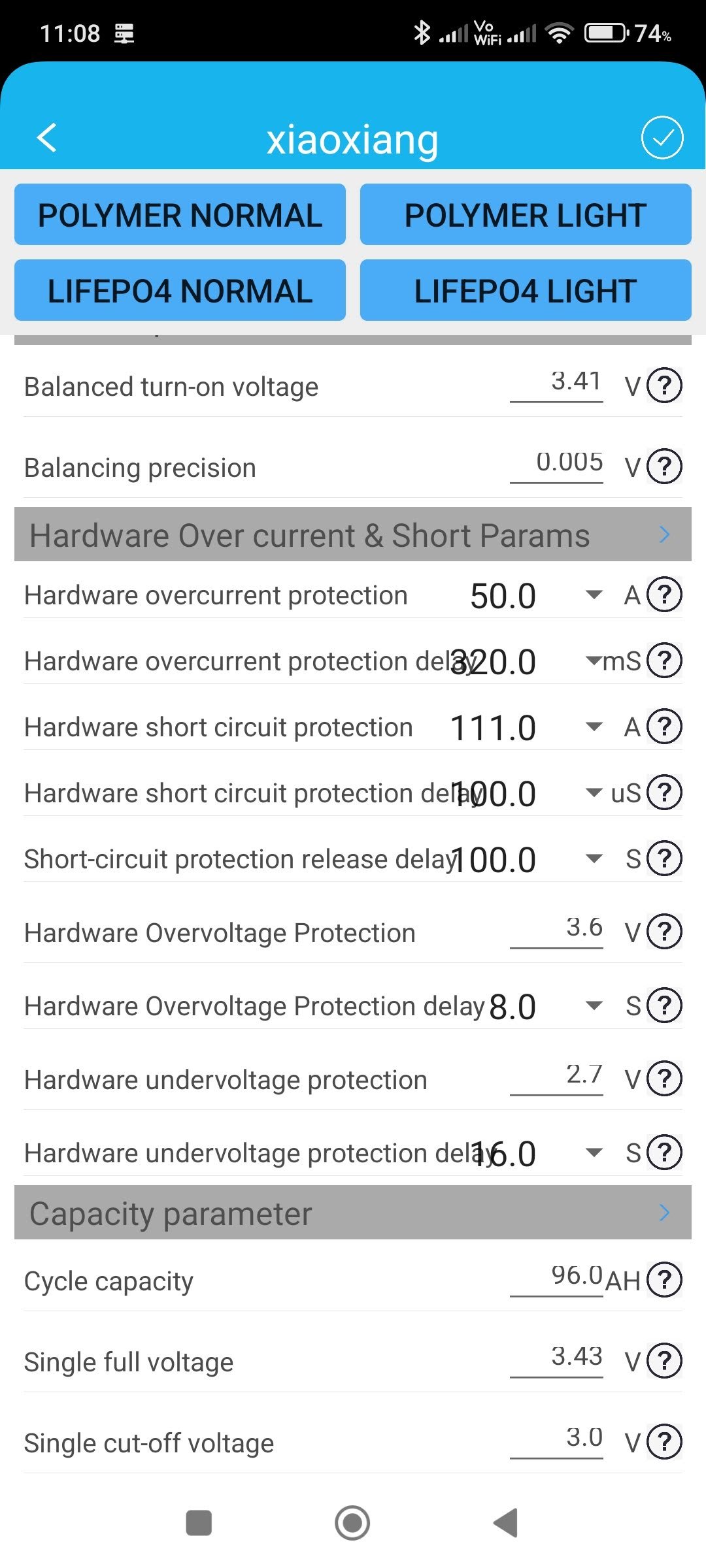Apply the POLYMER NORMAL preset
This screenshot has height=1568, width=706.
tap(180, 215)
